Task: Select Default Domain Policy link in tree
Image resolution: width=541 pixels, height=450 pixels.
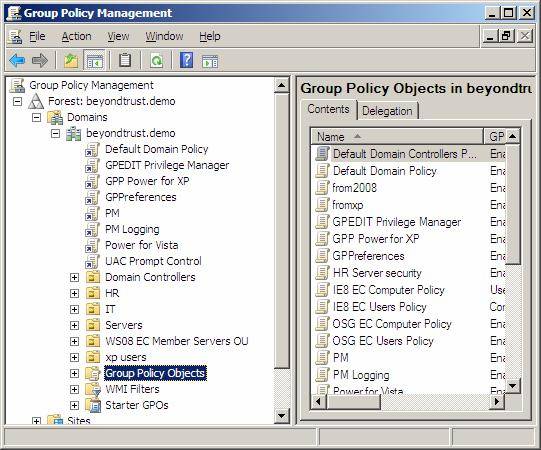Action: pyautogui.click(x=157, y=149)
